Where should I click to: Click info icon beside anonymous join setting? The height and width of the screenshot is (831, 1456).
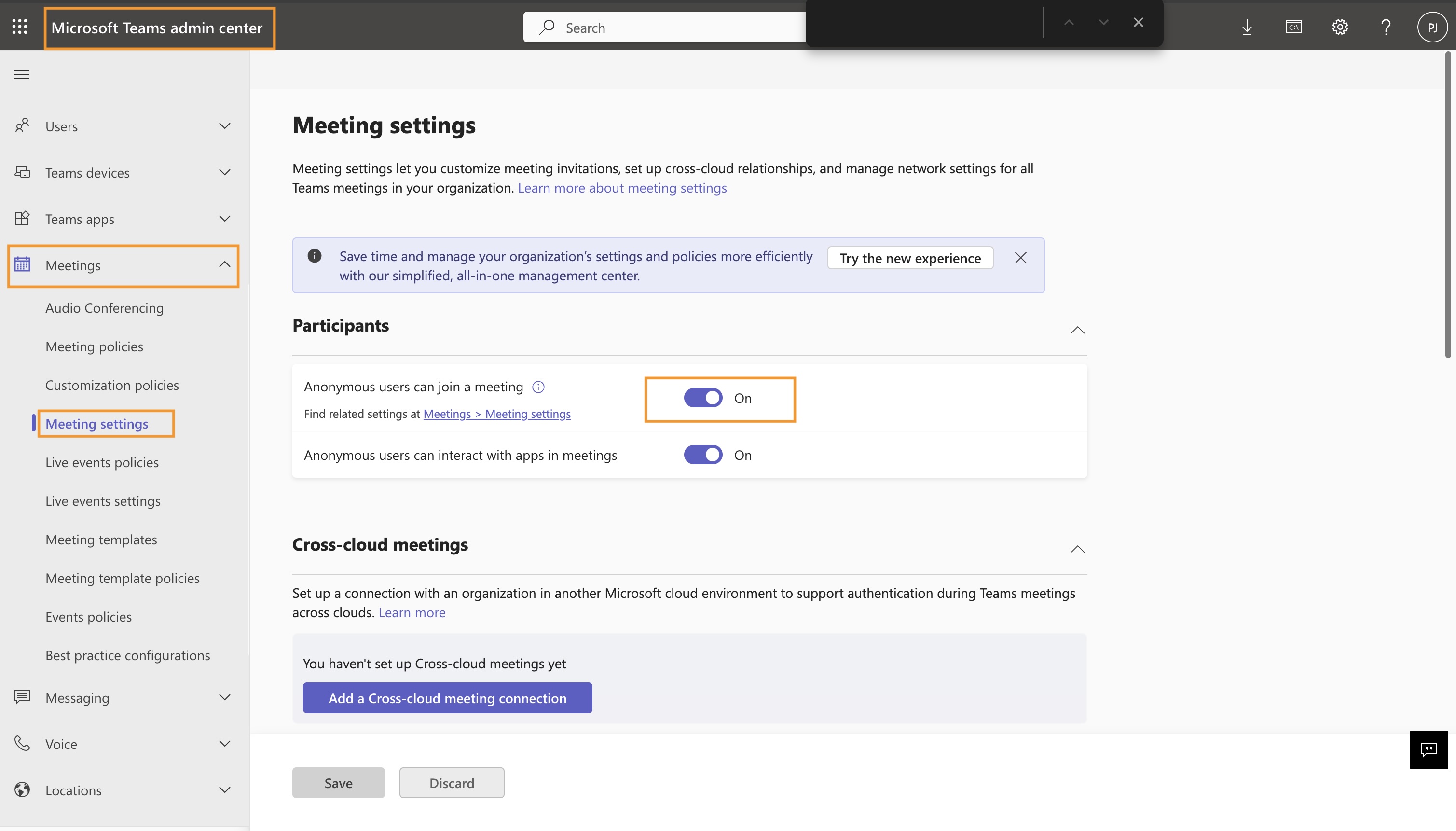538,387
